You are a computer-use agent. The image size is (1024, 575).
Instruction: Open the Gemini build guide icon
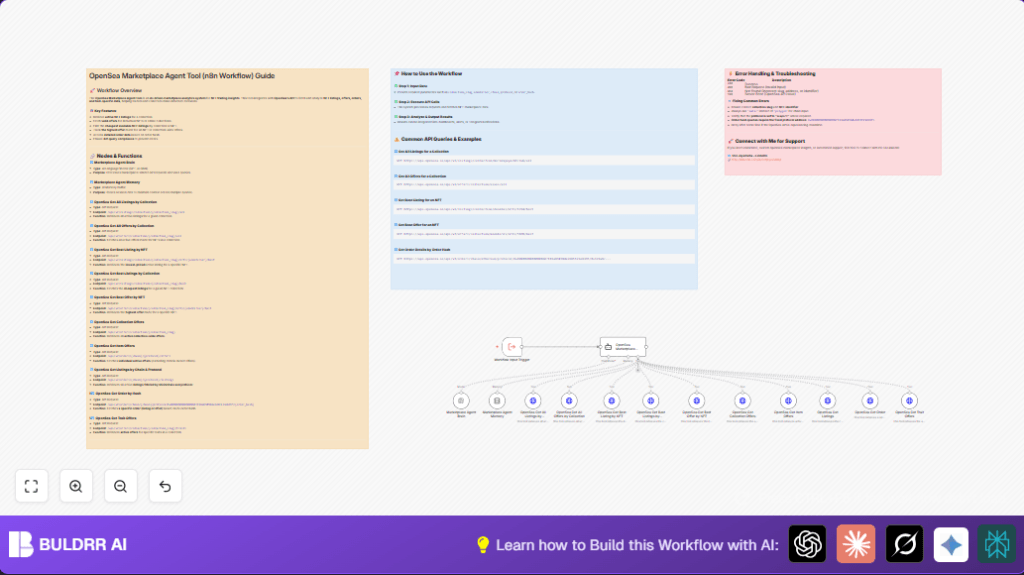[951, 544]
